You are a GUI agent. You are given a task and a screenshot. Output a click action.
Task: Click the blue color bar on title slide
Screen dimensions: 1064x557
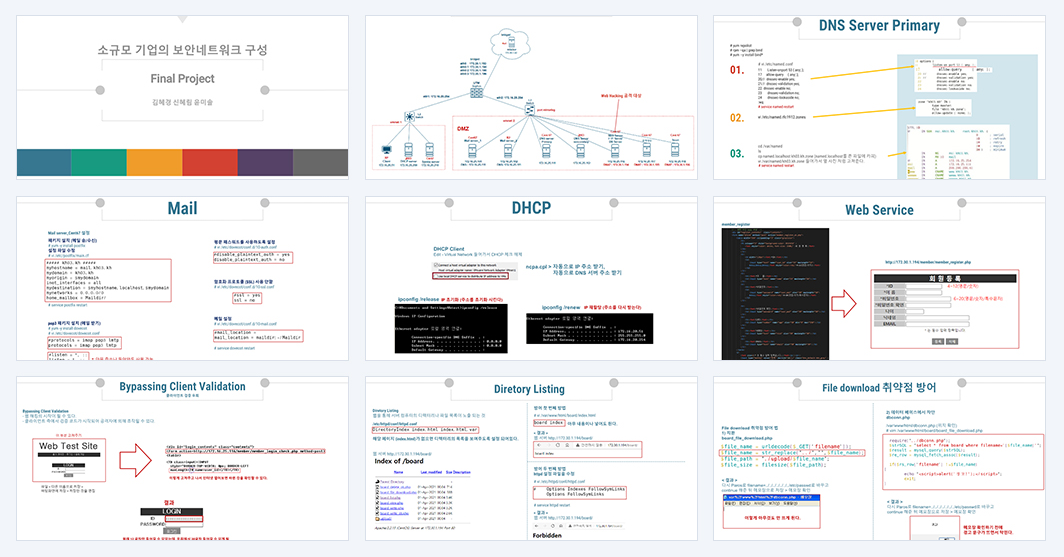click(43, 163)
